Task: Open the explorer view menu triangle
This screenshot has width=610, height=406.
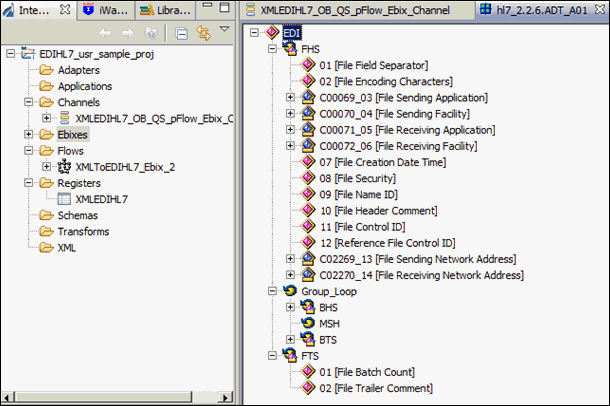Action: [224, 29]
